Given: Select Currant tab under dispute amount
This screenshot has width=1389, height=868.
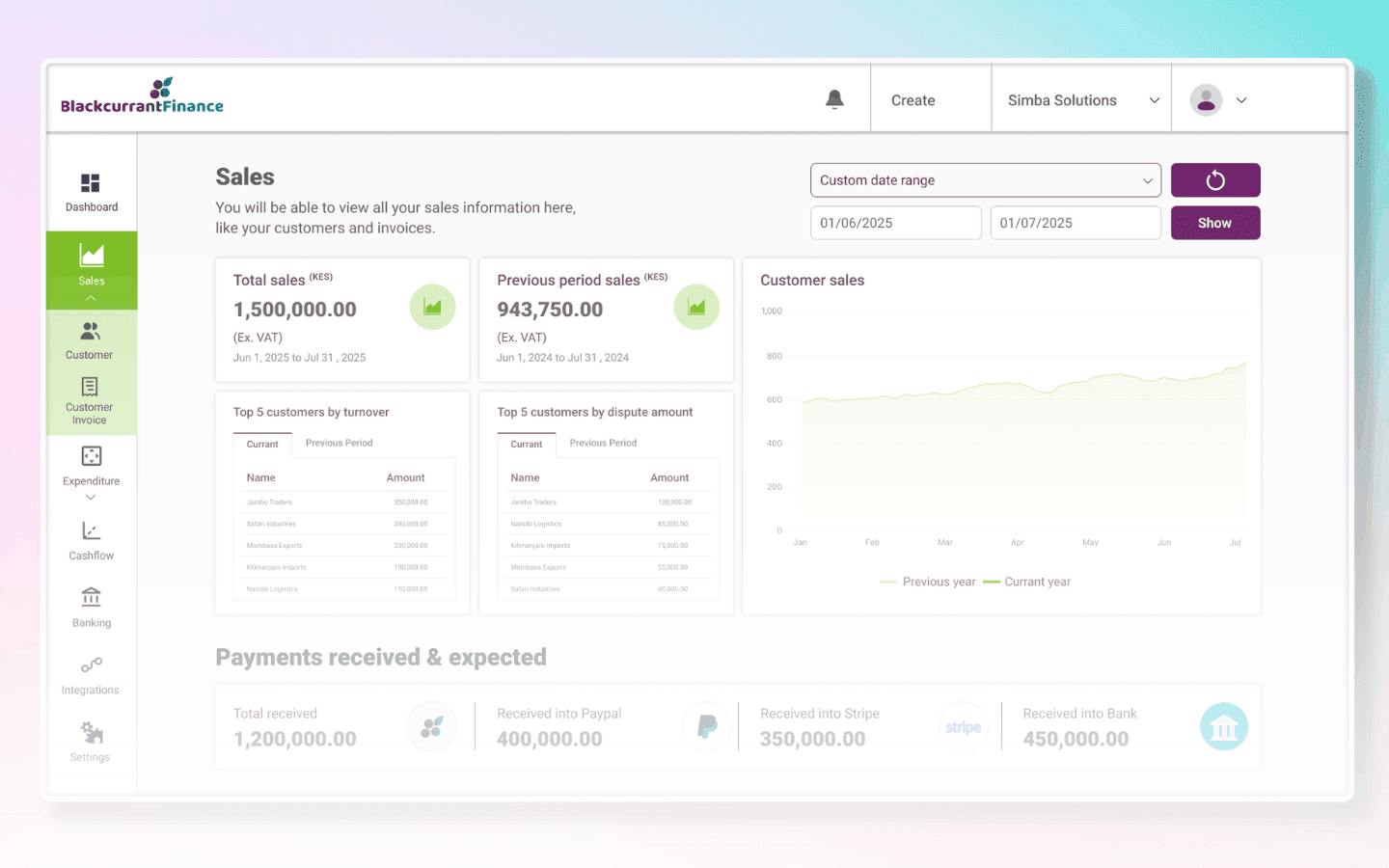Looking at the screenshot, I should pos(527,445).
